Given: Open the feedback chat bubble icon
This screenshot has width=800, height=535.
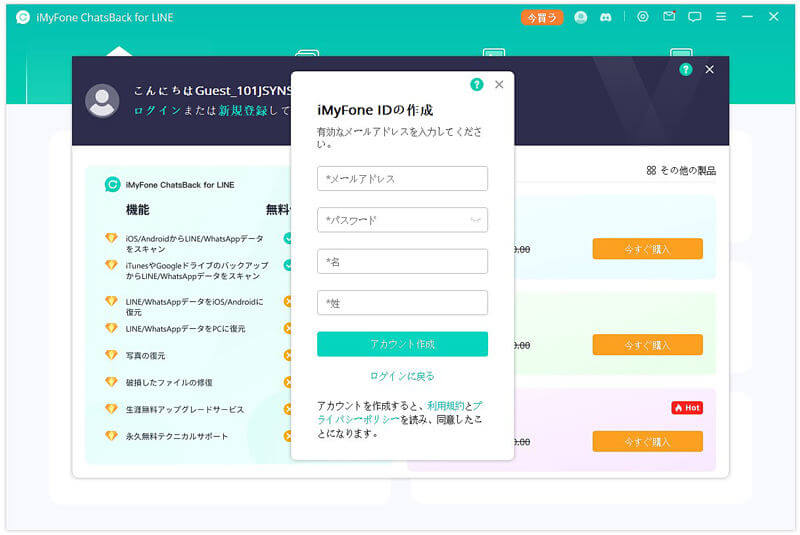Looking at the screenshot, I should (x=694, y=17).
